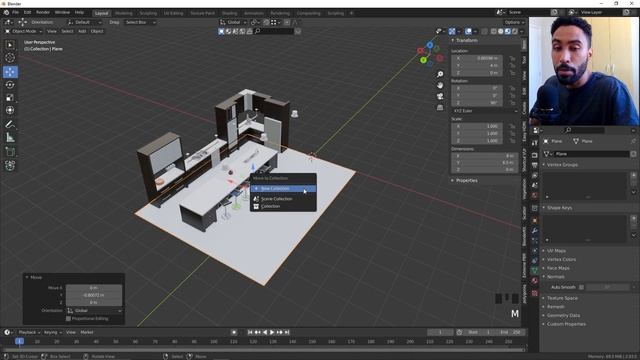Screen dimensions: 640x360
Task: Choose the Transform tool
Action: click(x=10, y=110)
